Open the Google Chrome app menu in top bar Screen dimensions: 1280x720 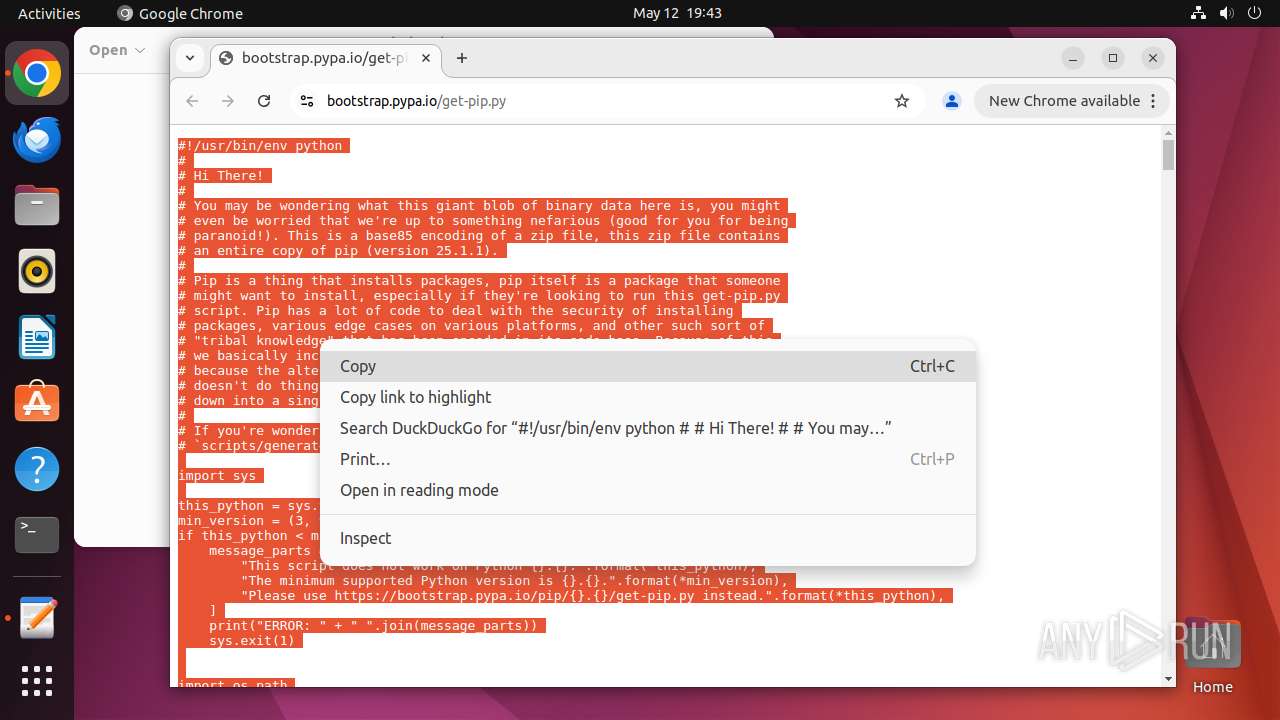[180, 13]
